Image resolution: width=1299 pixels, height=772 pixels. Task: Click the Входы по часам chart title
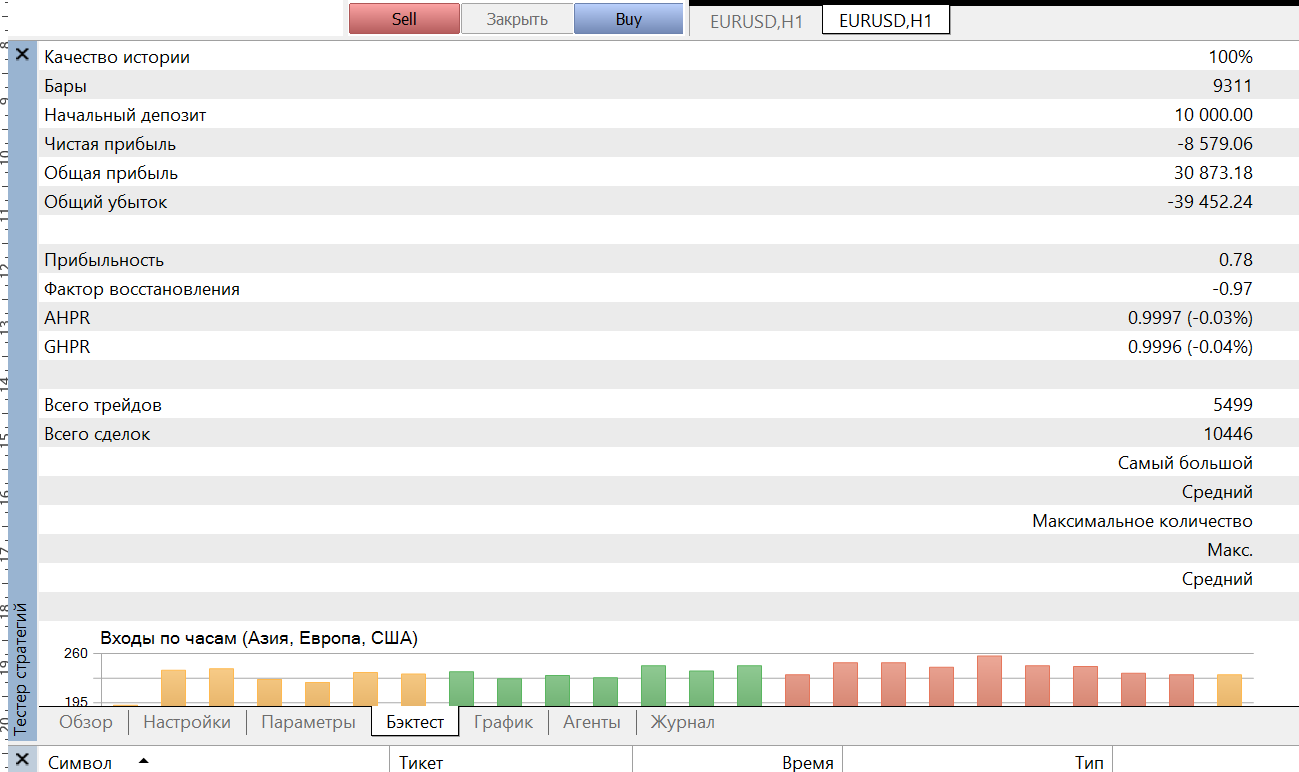pos(259,638)
